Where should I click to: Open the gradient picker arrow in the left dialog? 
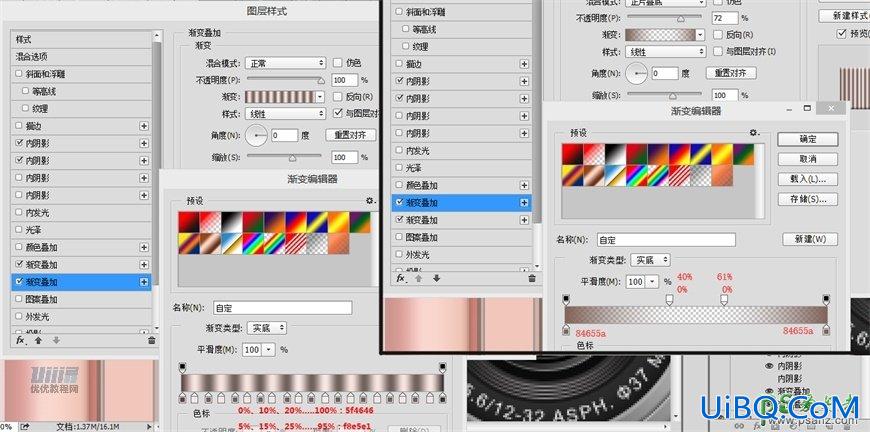[x=320, y=97]
